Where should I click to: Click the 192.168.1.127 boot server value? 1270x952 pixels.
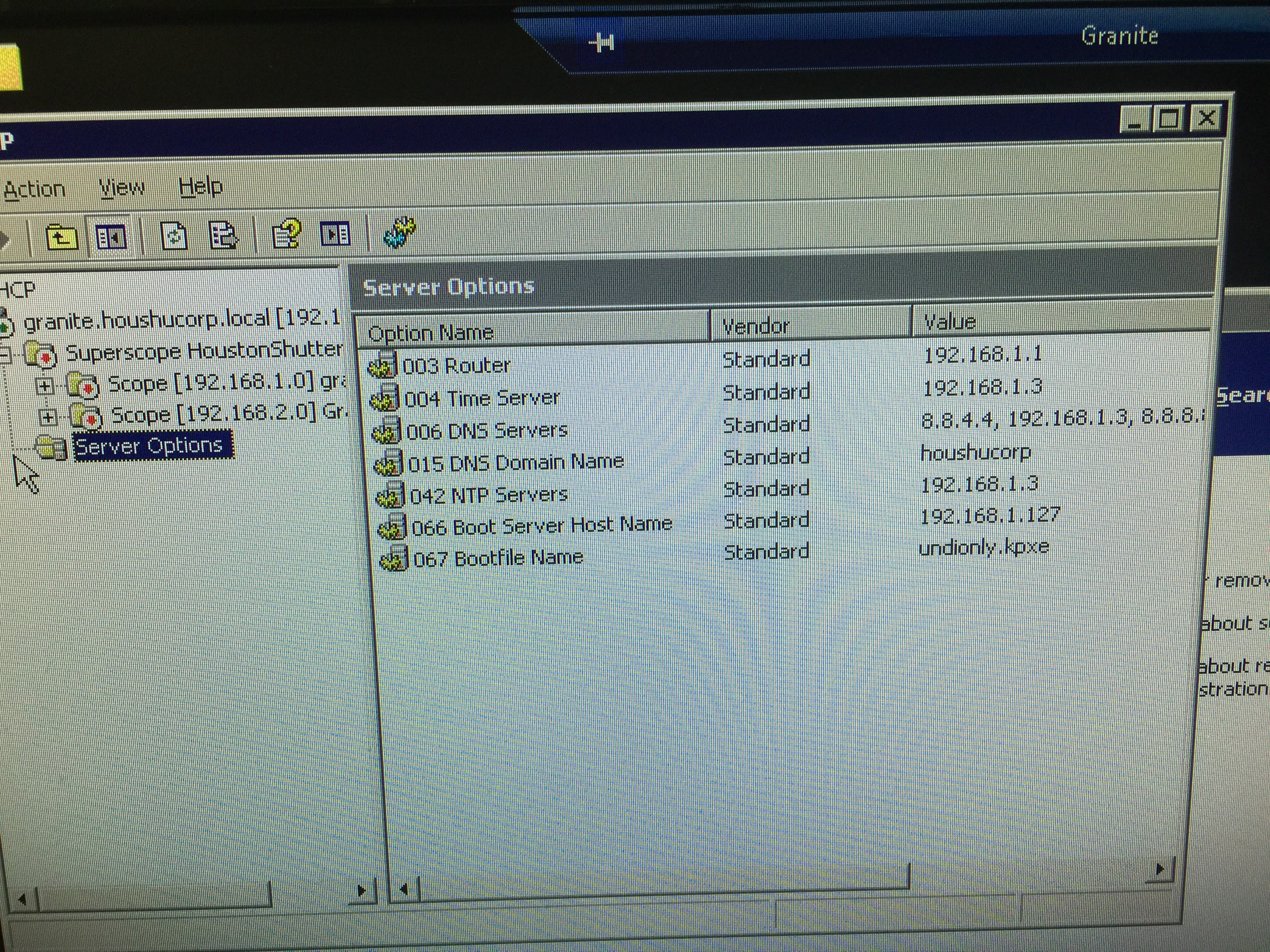990,515
